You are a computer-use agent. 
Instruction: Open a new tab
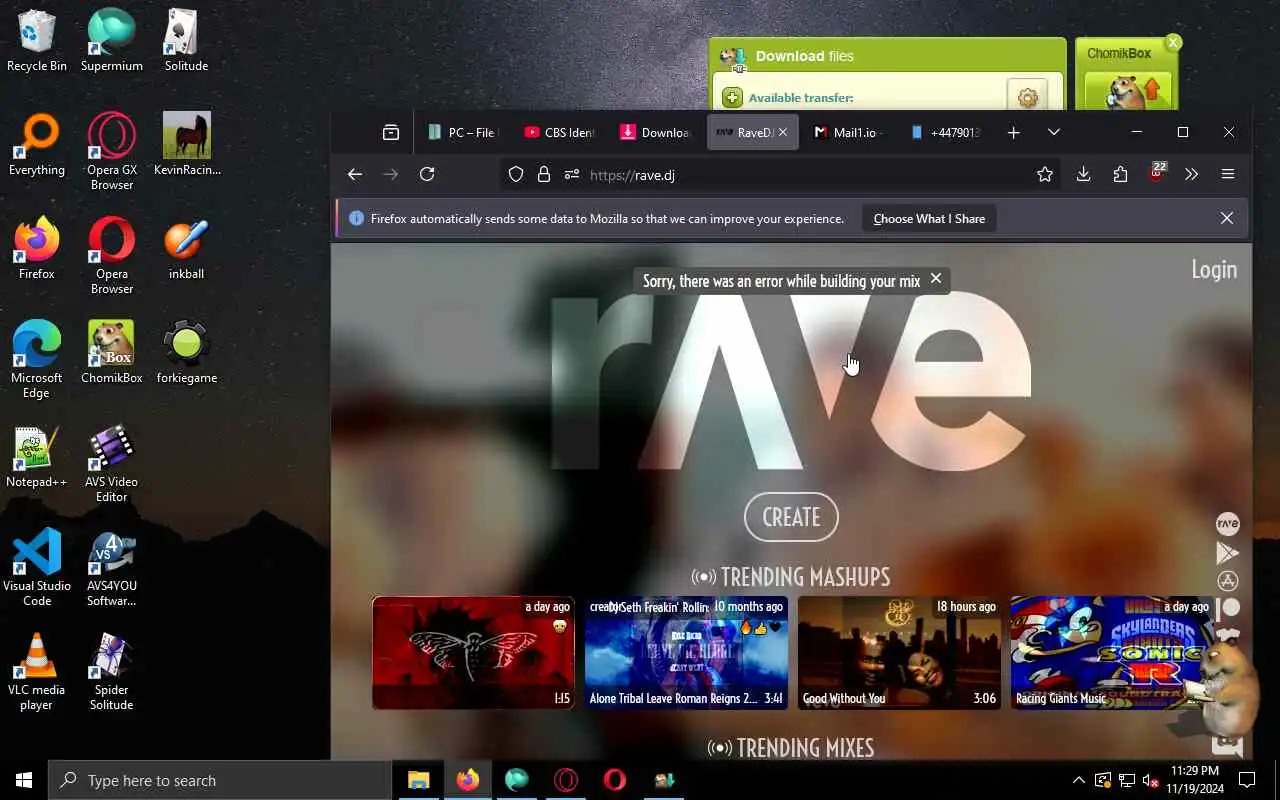coord(1013,132)
